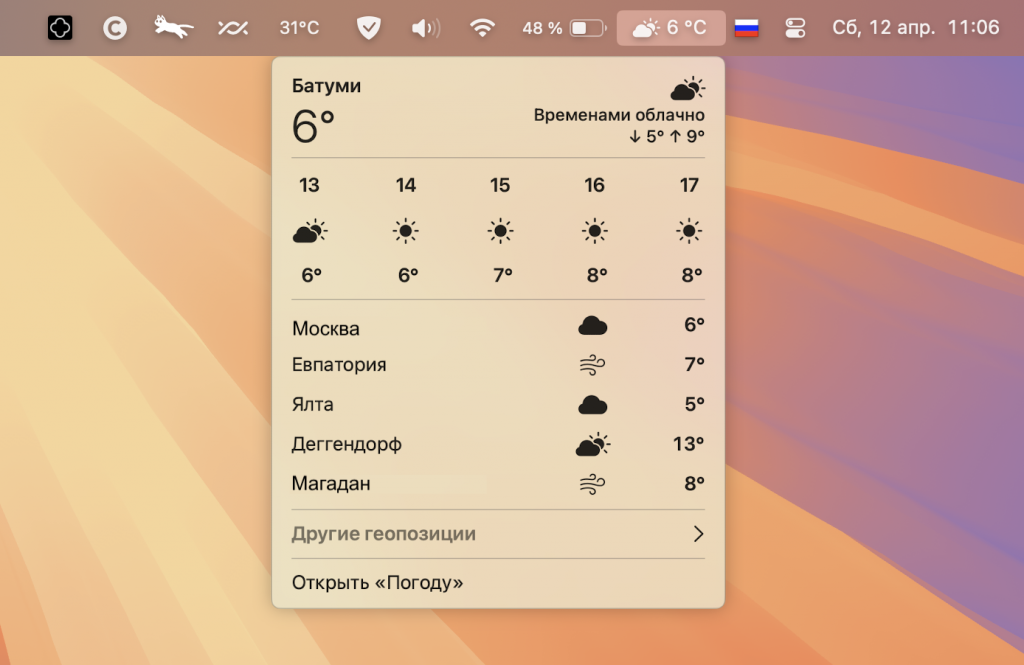This screenshot has width=1024, height=665.
Task: Click the 13° value for Деггендорф
Action: [689, 444]
